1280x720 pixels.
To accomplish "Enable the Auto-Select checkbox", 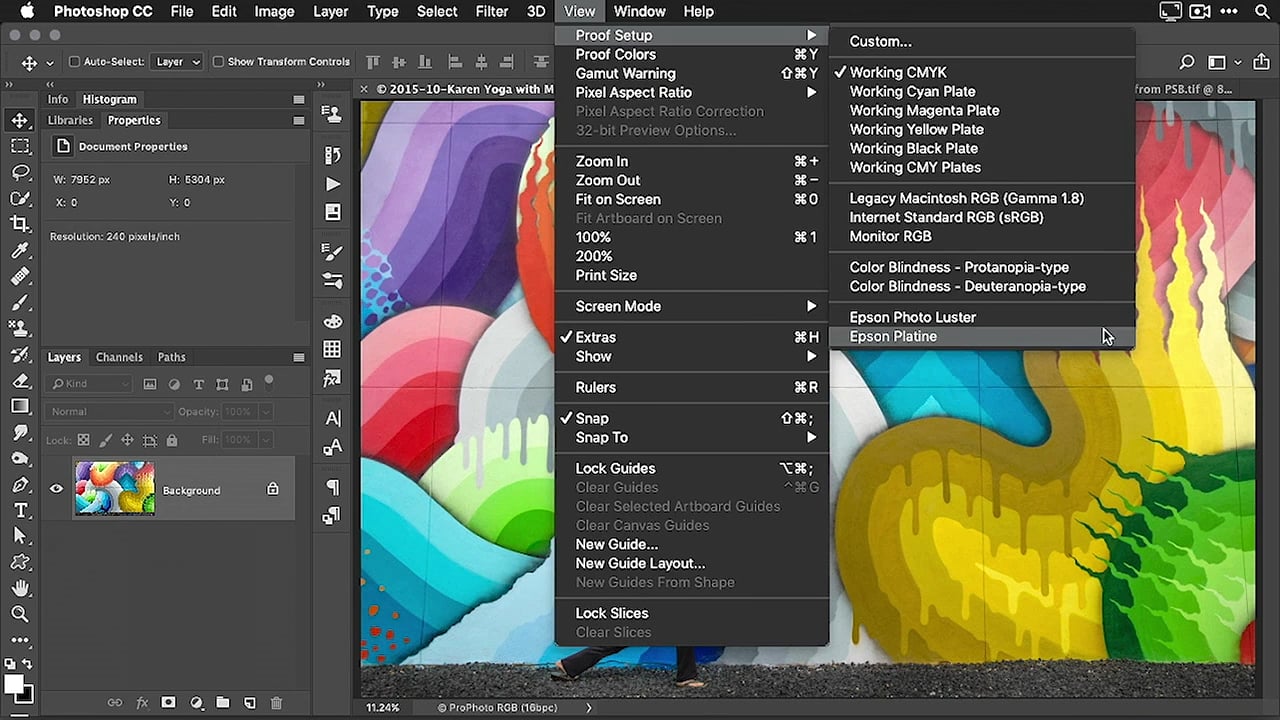I will pos(74,62).
